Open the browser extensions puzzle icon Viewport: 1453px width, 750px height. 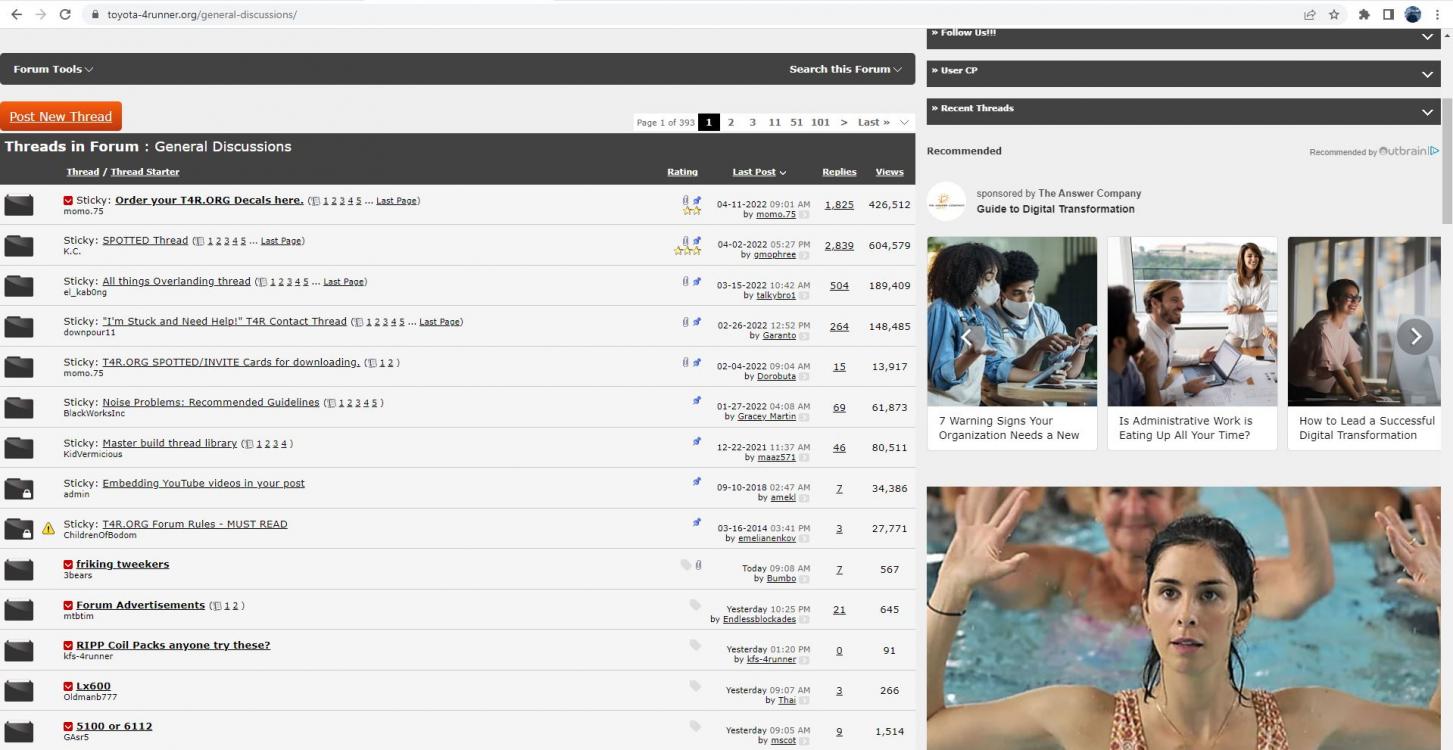(1364, 14)
